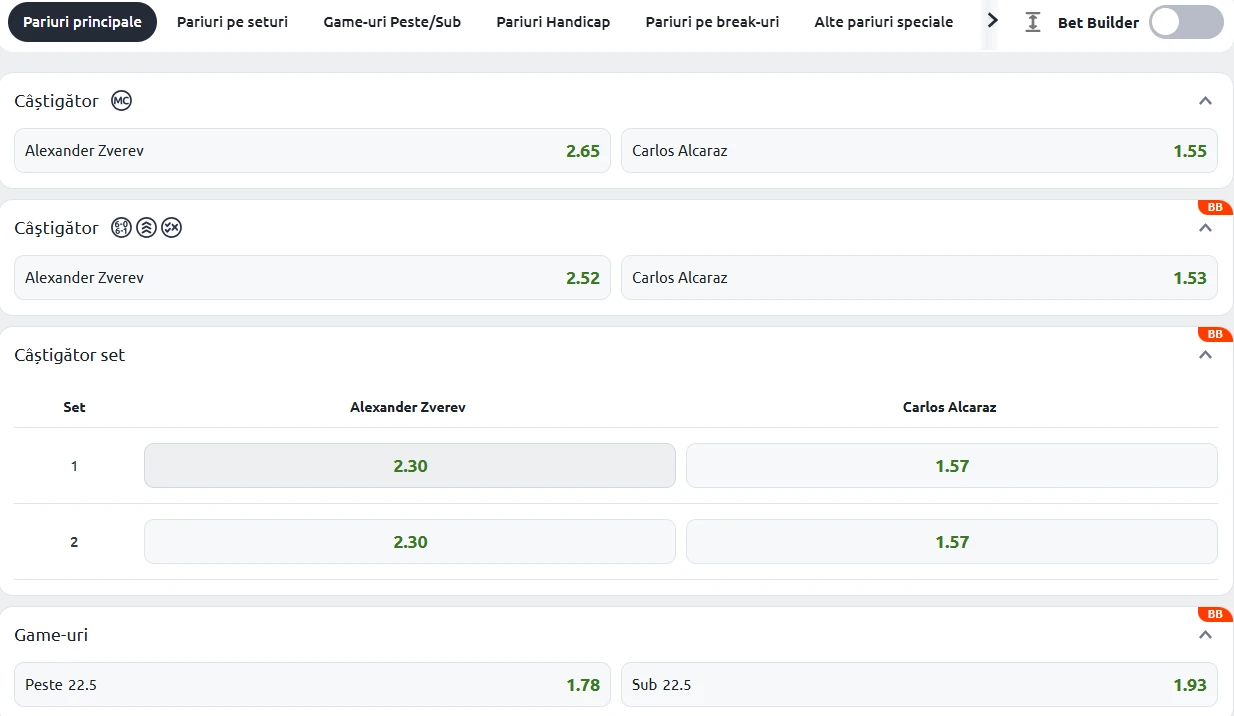Choose Sub 22.5 at 1.93
This screenshot has width=1234, height=716.
click(x=919, y=685)
